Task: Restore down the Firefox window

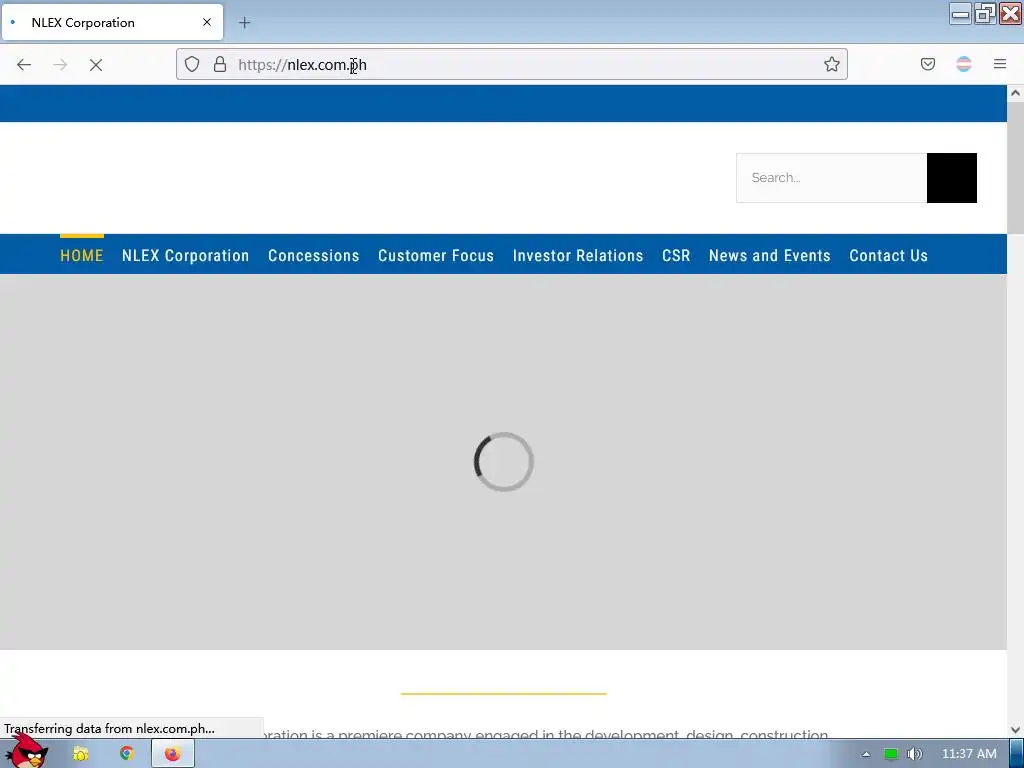Action: pyautogui.click(x=985, y=14)
